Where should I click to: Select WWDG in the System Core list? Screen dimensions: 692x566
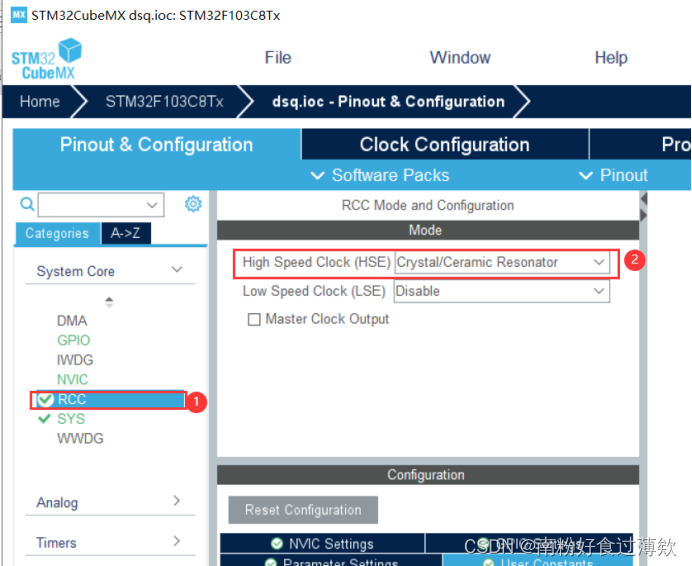80,438
